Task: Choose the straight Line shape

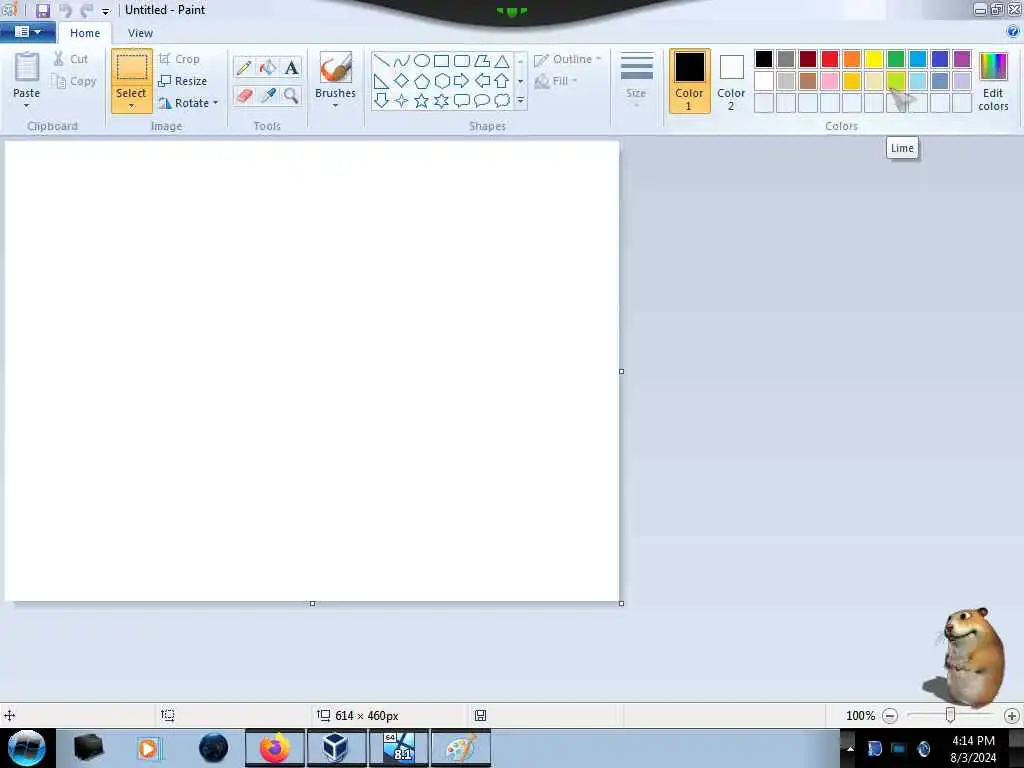Action: pyautogui.click(x=381, y=61)
